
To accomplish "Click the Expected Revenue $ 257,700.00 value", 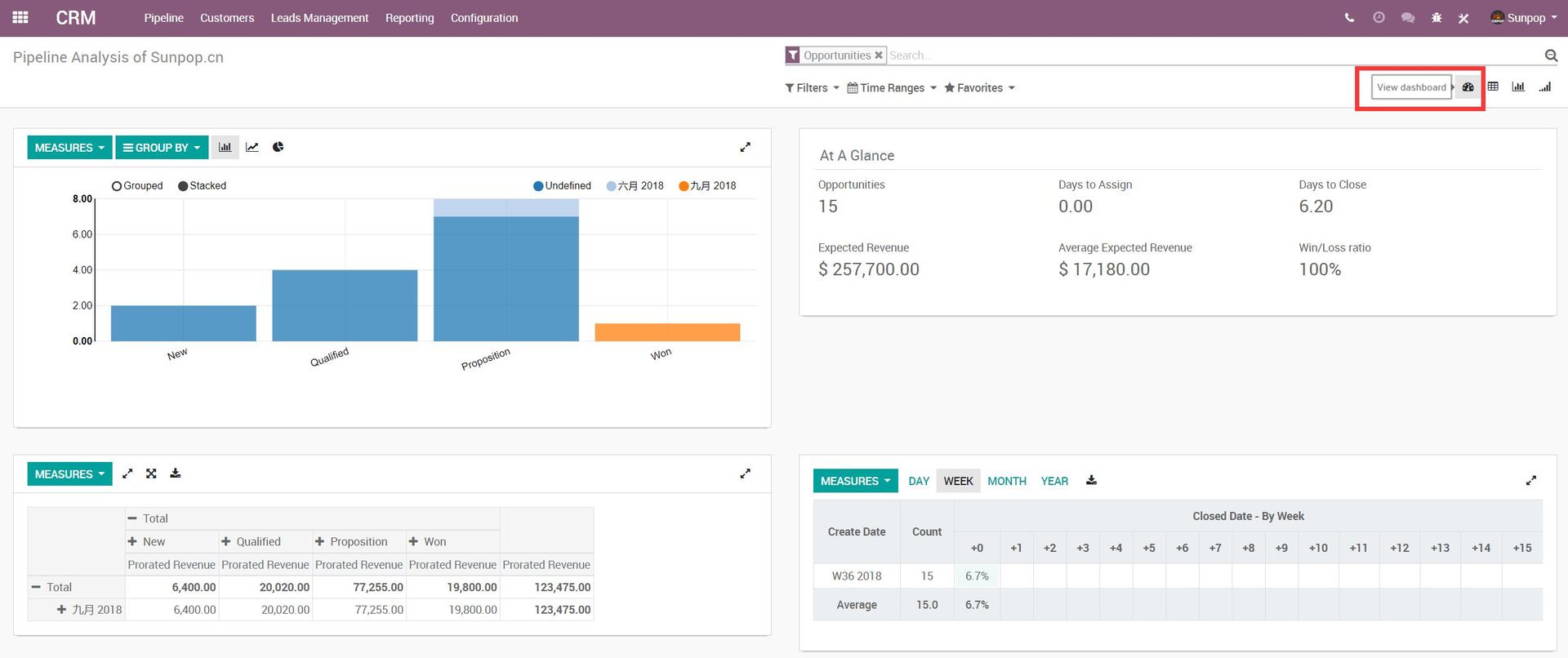I will pyautogui.click(x=869, y=269).
